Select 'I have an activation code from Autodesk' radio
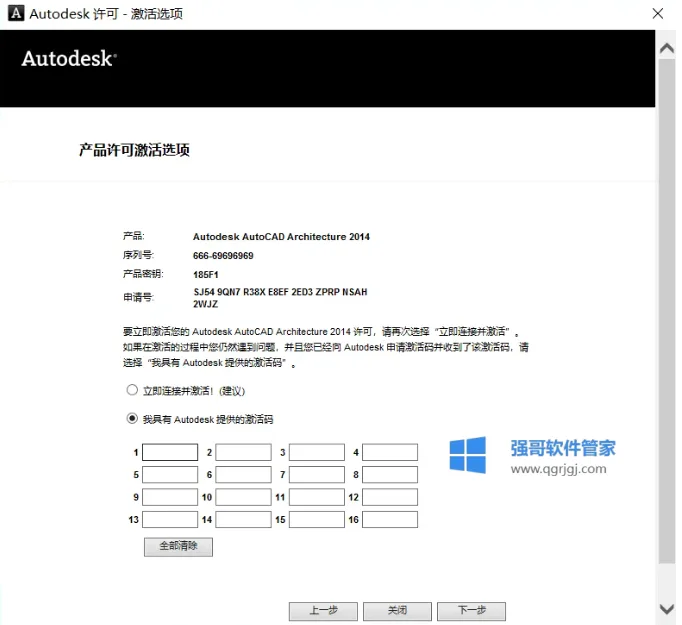Image resolution: width=682 pixels, height=625 pixels. click(132, 418)
